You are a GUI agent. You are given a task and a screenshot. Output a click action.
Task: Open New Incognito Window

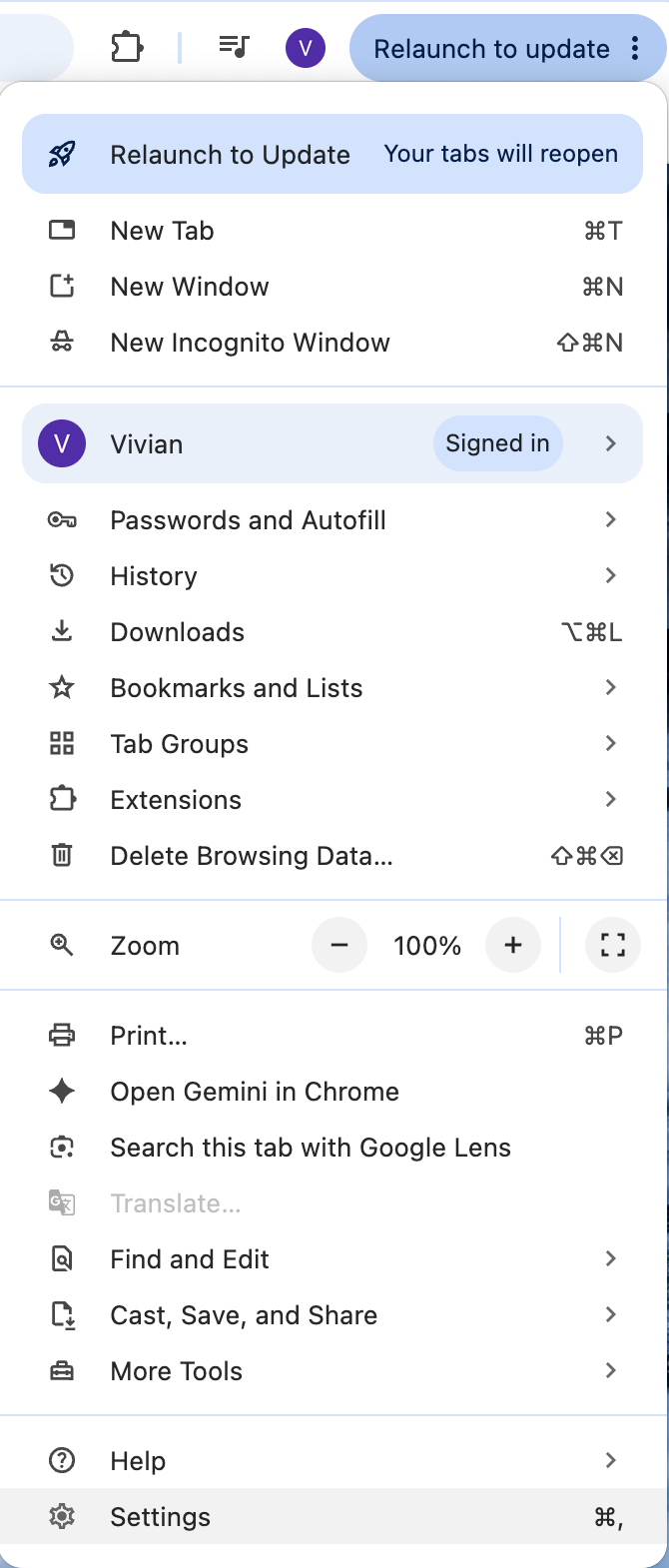[334, 343]
